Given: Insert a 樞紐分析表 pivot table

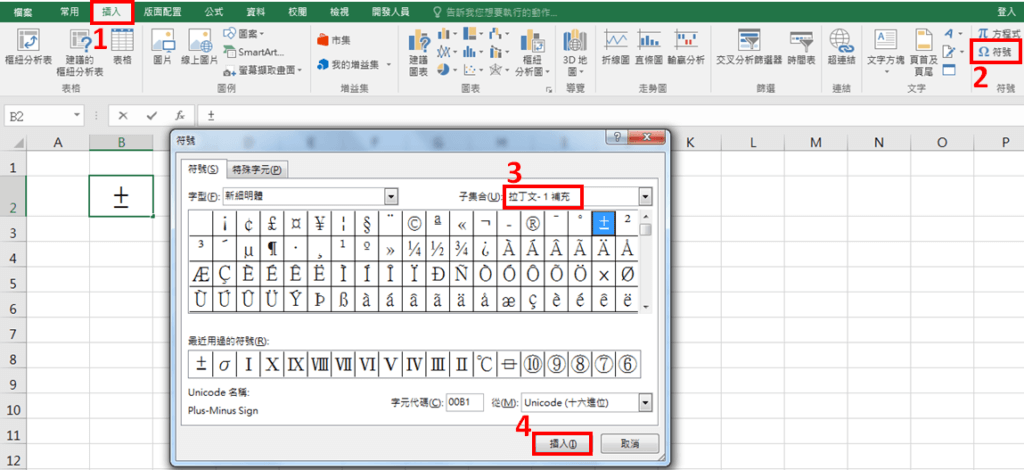Looking at the screenshot, I should click(x=32, y=47).
